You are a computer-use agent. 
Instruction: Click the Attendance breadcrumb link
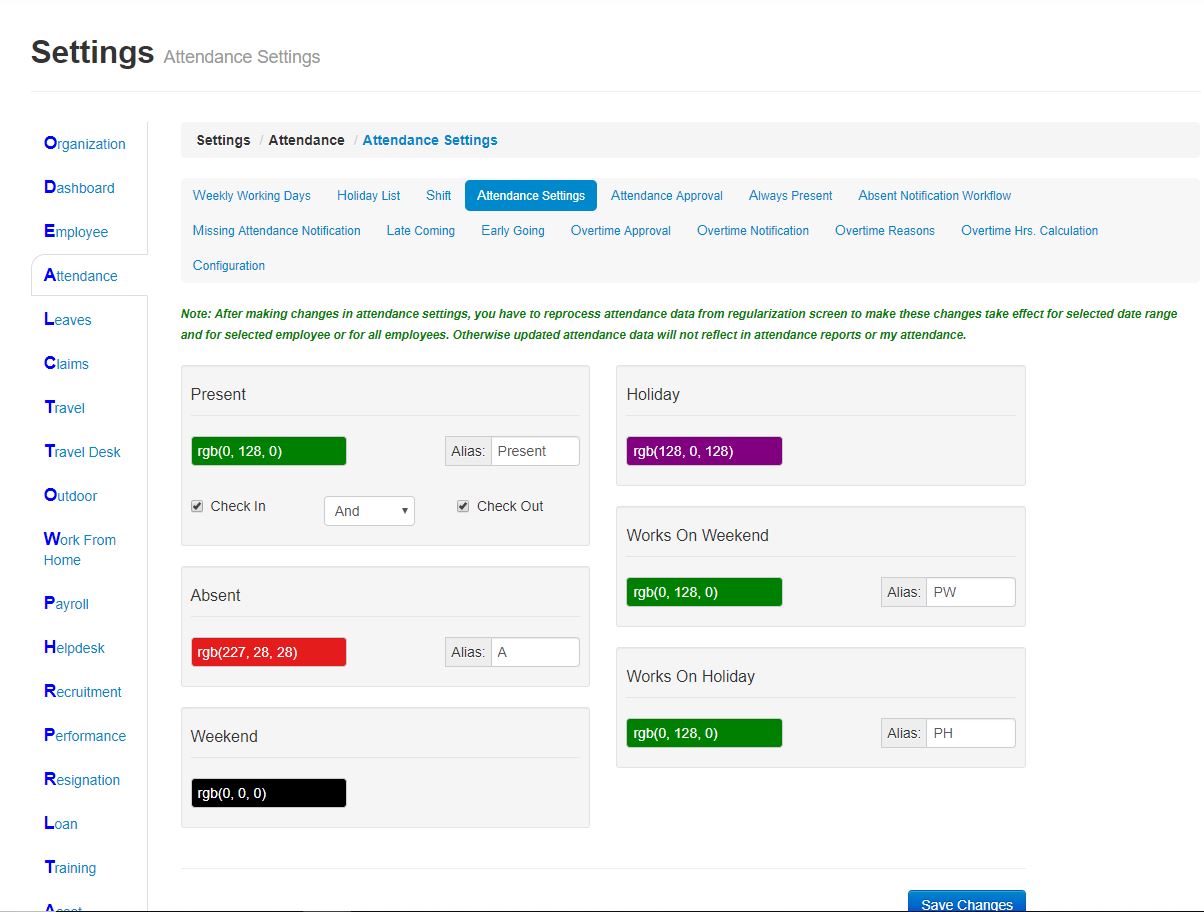coord(306,140)
